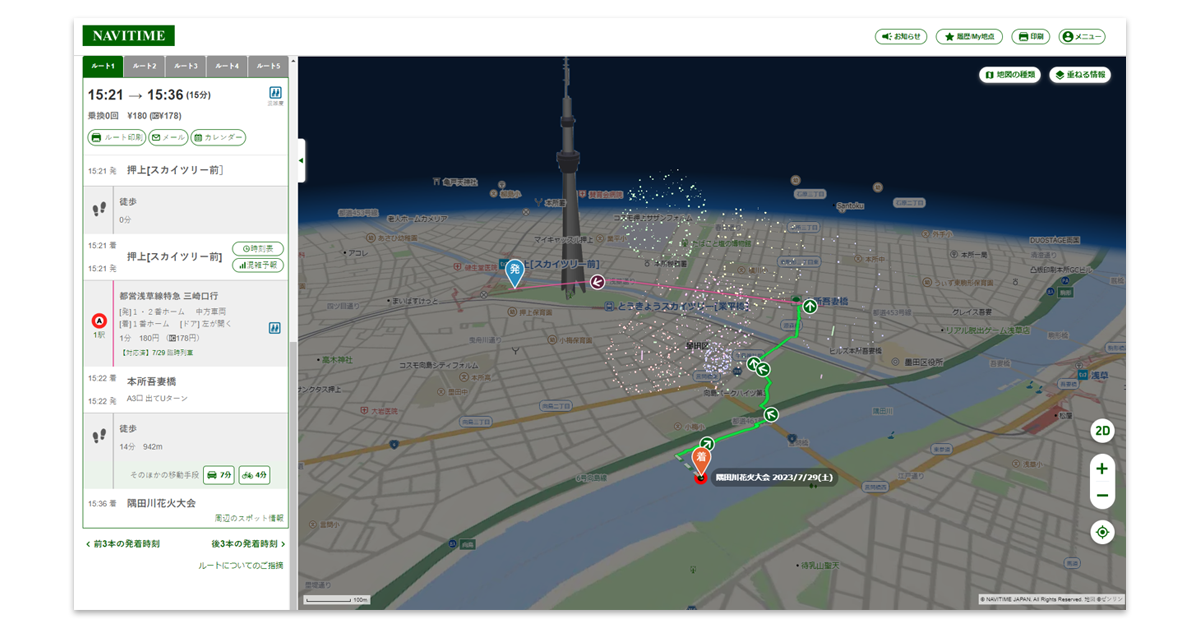Add route with カレンダー button
The height and width of the screenshot is (628, 1200).
[x=218, y=137]
